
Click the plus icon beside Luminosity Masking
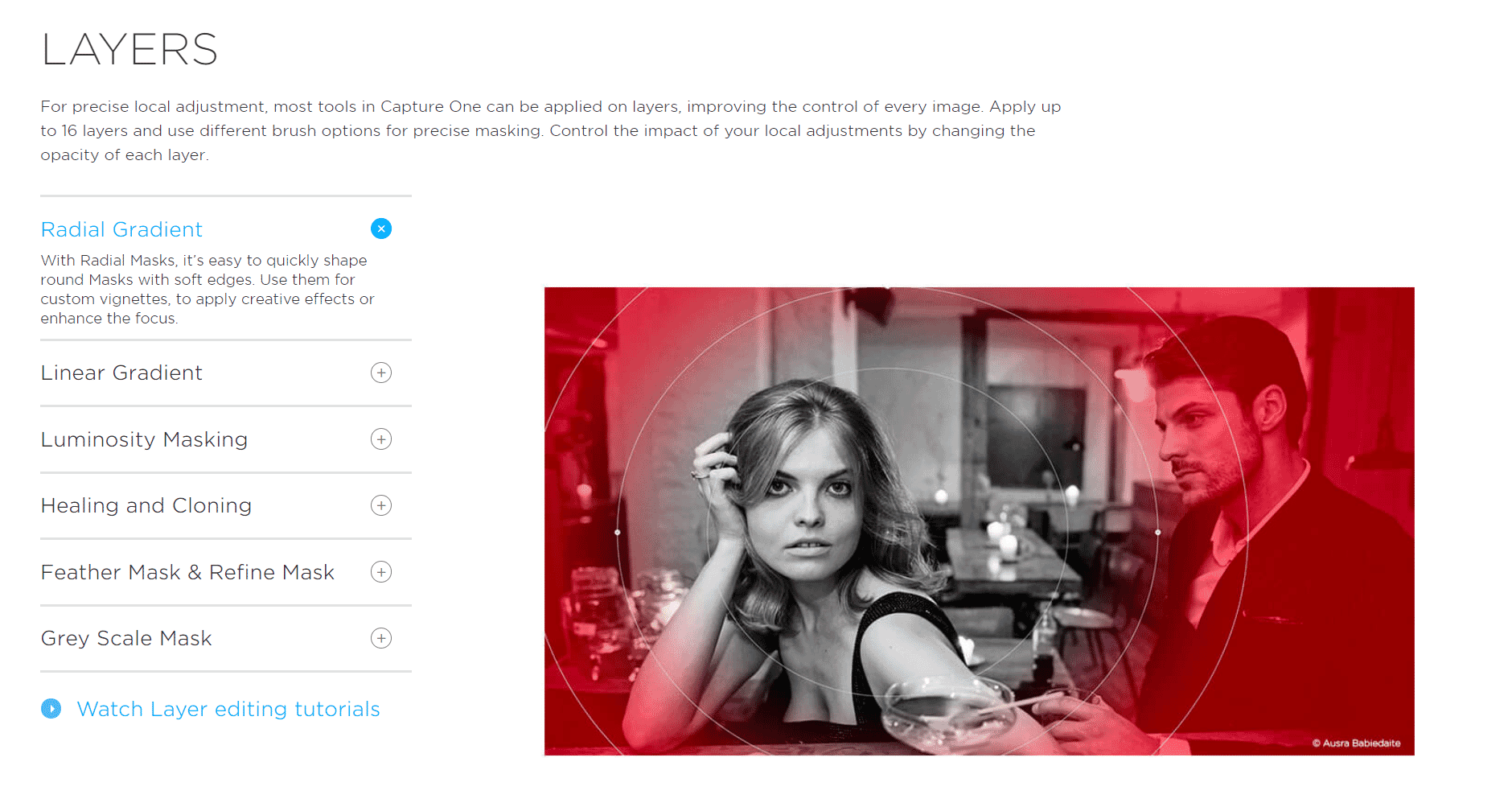point(381,439)
